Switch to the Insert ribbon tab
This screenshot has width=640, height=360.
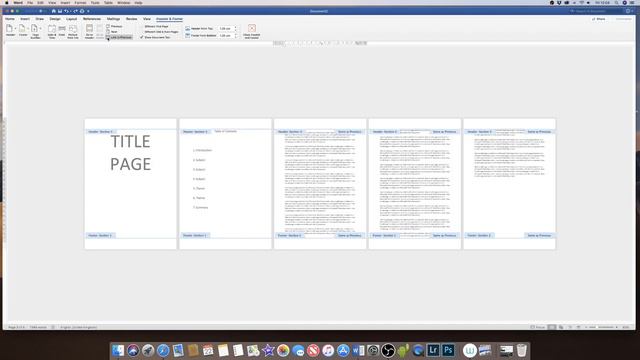point(25,19)
